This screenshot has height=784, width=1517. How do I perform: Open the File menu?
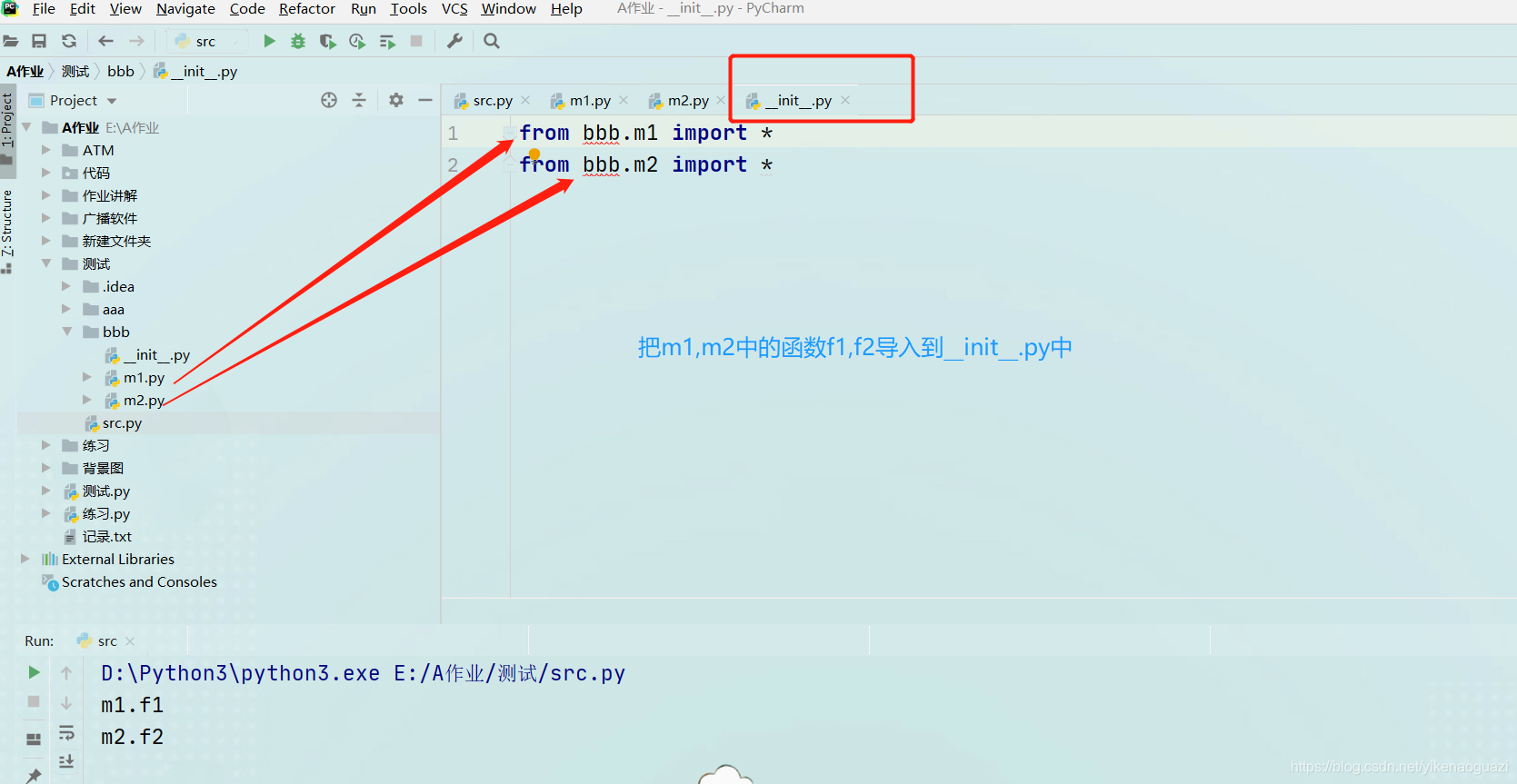pos(44,9)
